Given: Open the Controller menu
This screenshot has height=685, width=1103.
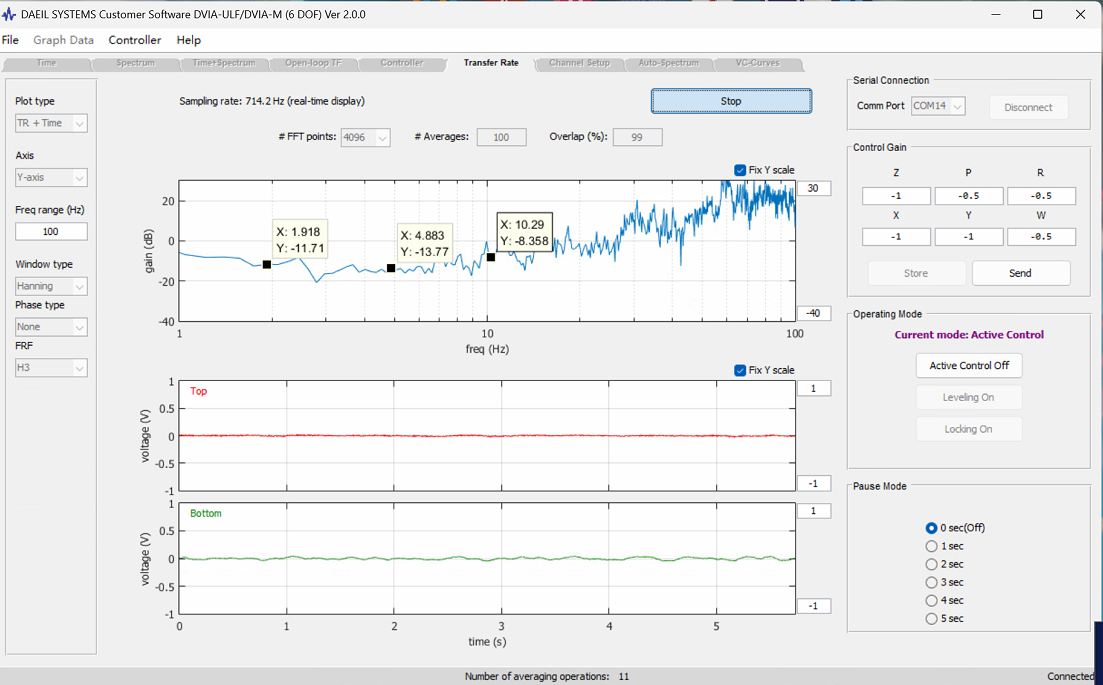Looking at the screenshot, I should coord(134,40).
